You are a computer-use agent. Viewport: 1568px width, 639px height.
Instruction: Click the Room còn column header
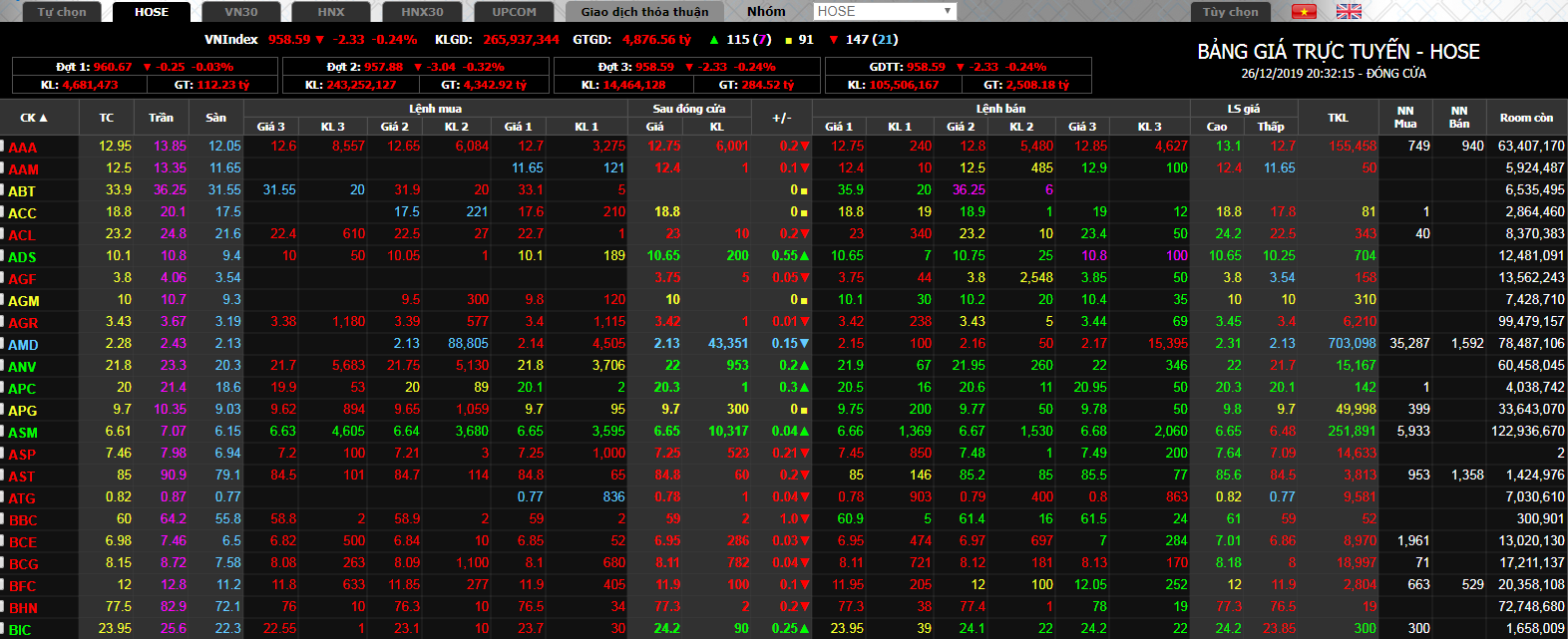[x=1525, y=118]
